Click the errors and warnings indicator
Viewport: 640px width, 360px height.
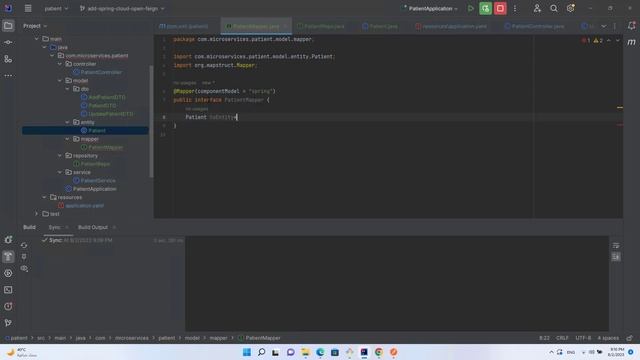(x=592, y=40)
